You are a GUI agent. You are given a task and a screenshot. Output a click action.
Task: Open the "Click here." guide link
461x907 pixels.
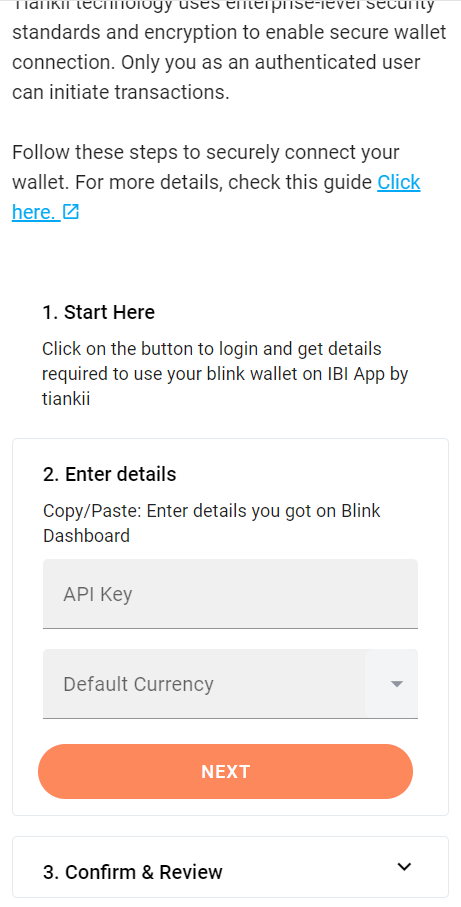[x=216, y=197]
